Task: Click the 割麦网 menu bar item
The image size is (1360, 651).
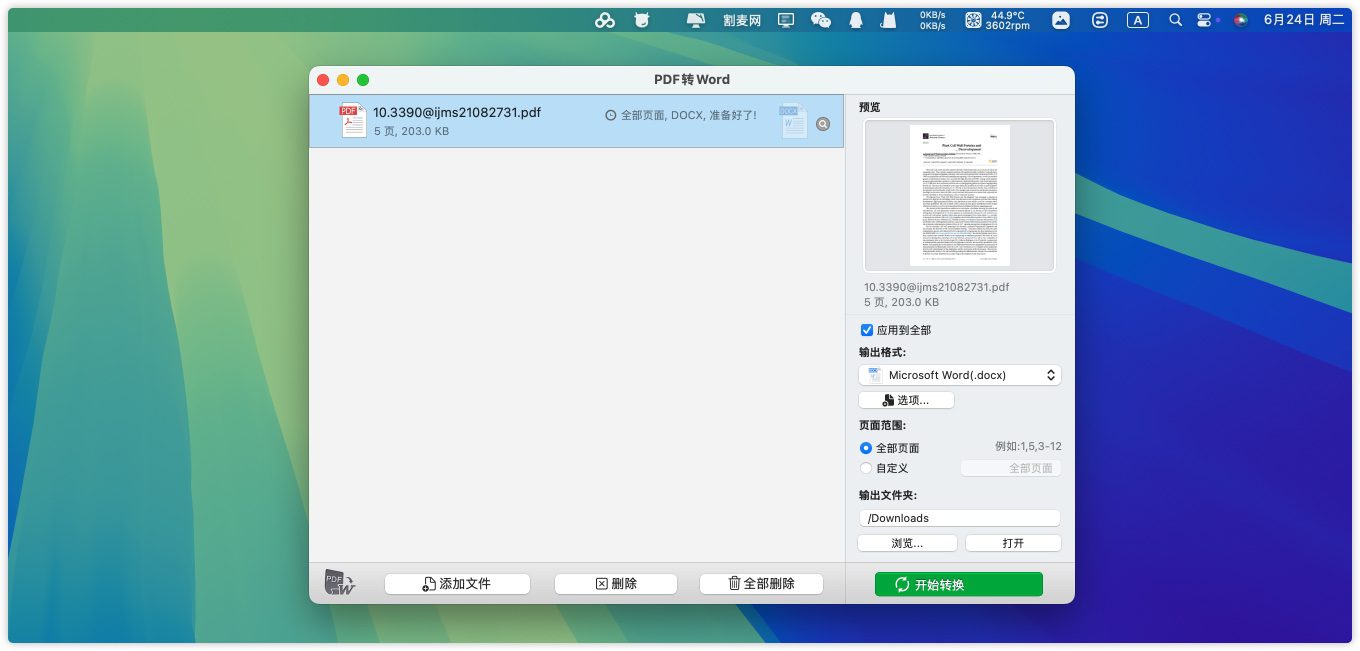Action: tap(742, 20)
